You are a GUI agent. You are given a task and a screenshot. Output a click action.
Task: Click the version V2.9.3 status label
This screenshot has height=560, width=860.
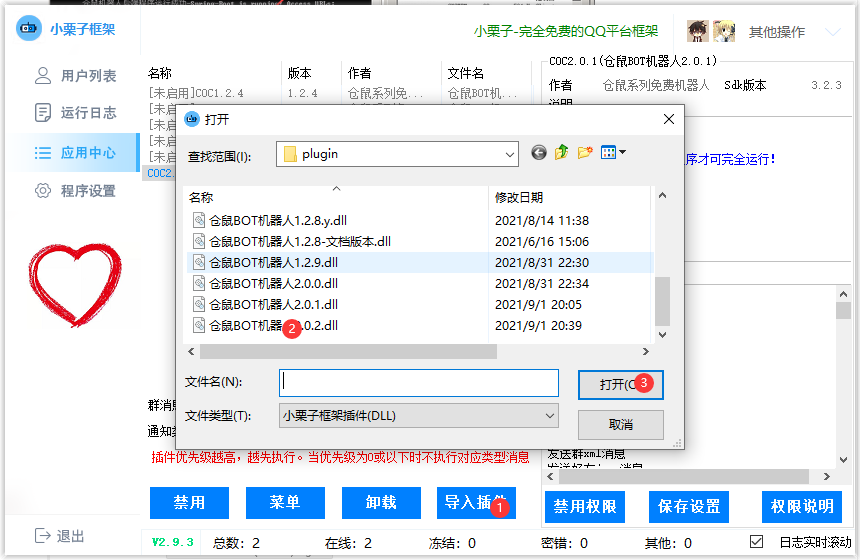point(172,542)
